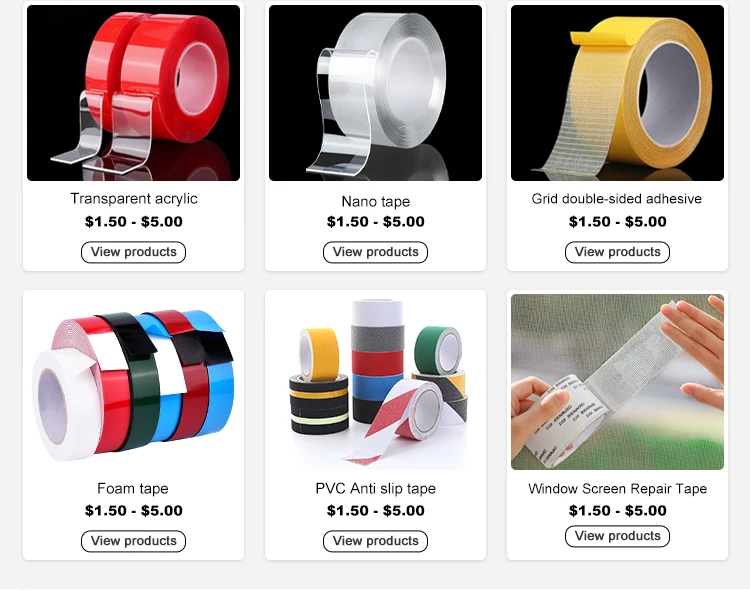Click the Foam tape title
Viewport: 750px width, 590px height.
click(x=133, y=489)
